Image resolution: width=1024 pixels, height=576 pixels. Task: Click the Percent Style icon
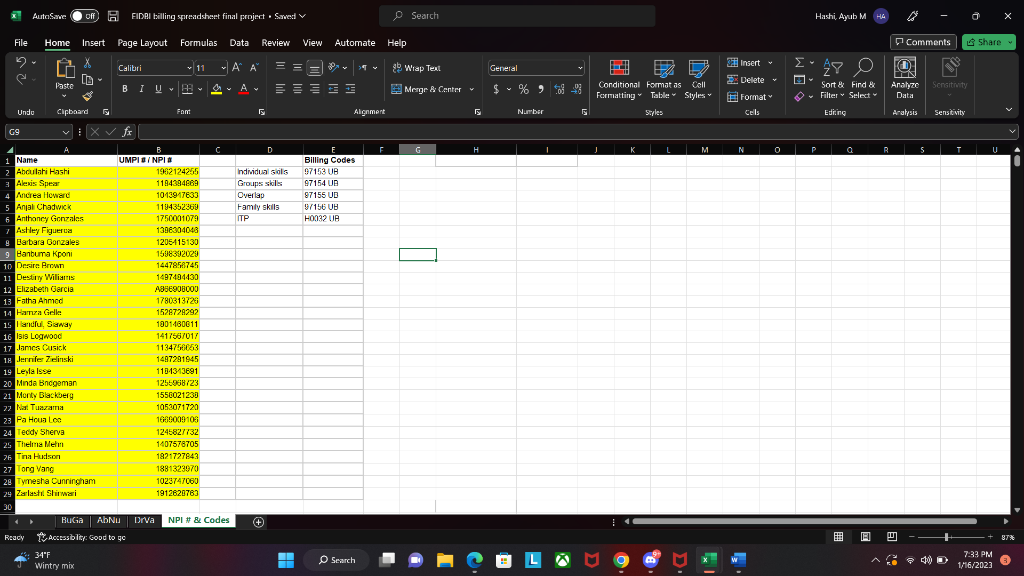coord(524,89)
